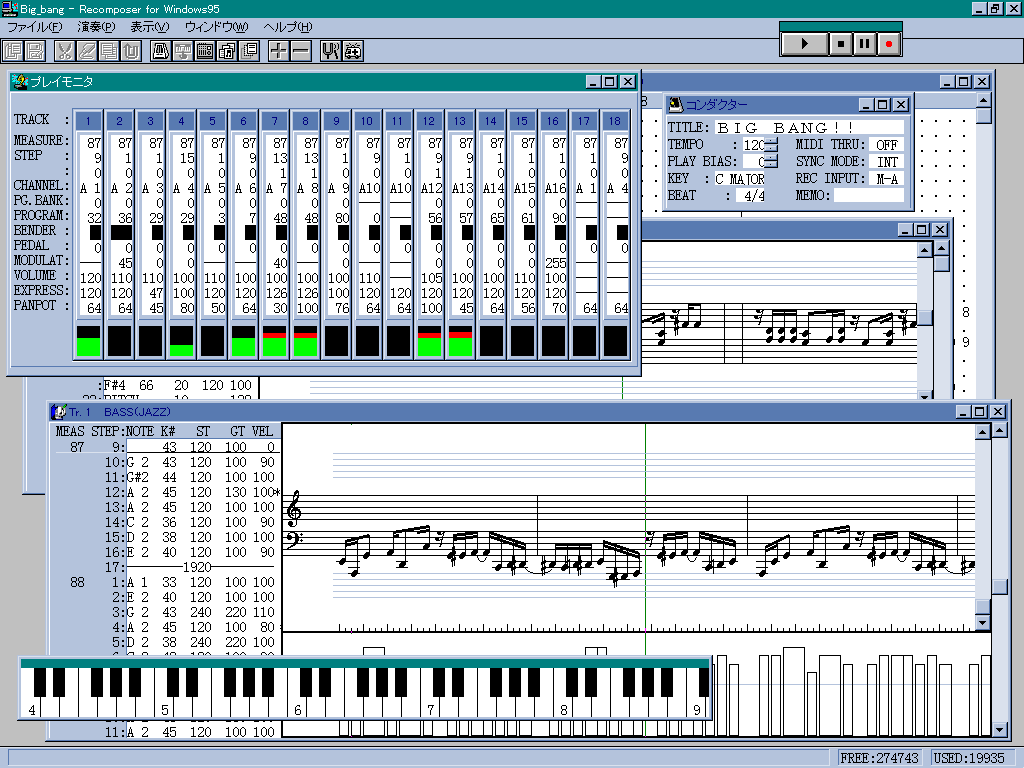Click the music note files icon

pos(227,51)
